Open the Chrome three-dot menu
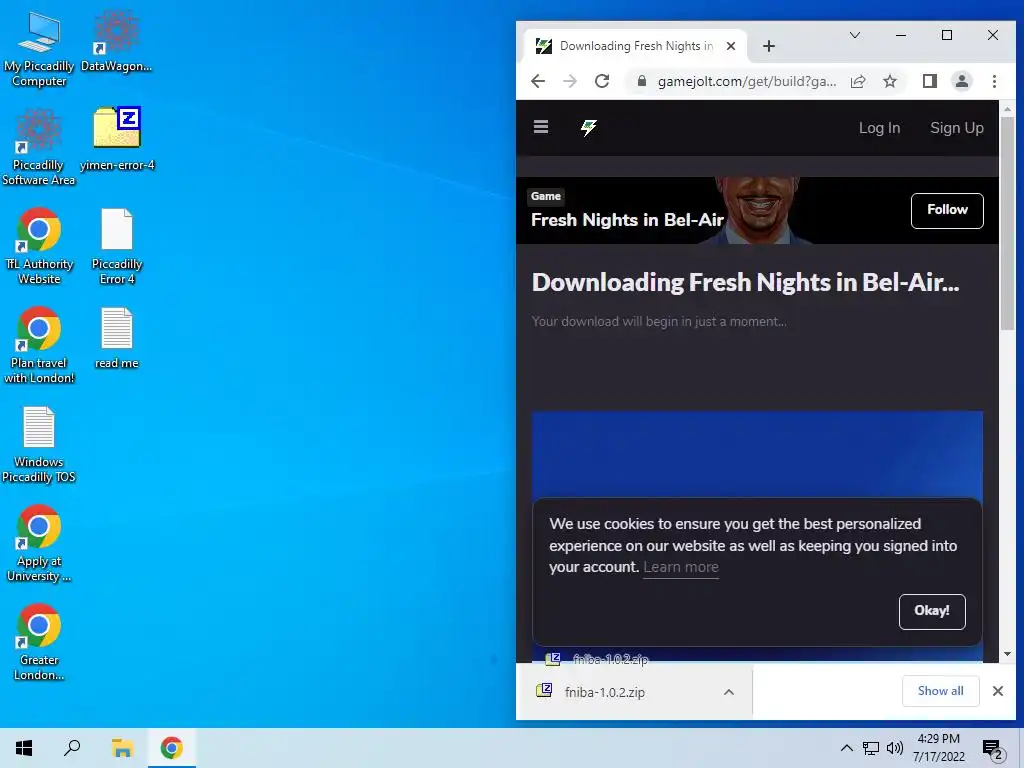 pyautogui.click(x=994, y=81)
